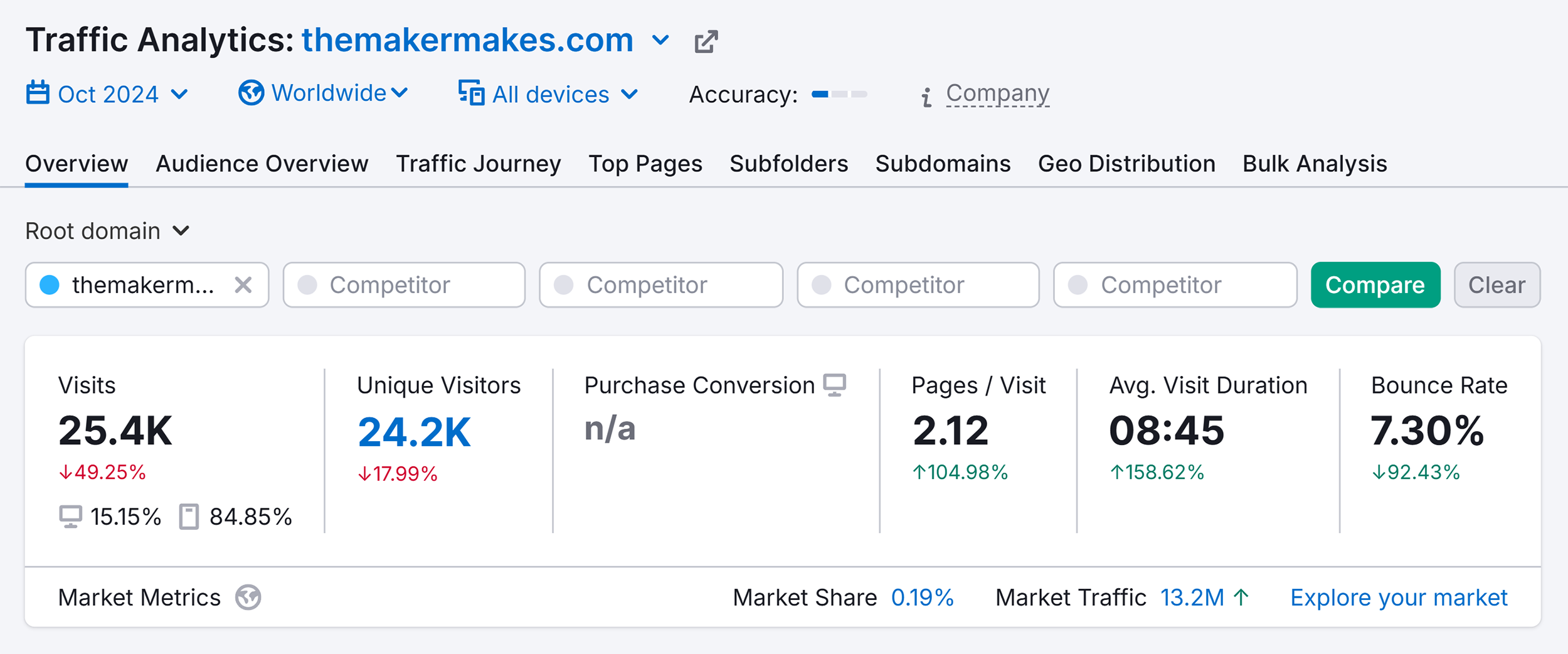Click the Avg. Visit Duration 08:45 value
Viewport: 1568px width, 654px height.
pyautogui.click(x=1167, y=431)
